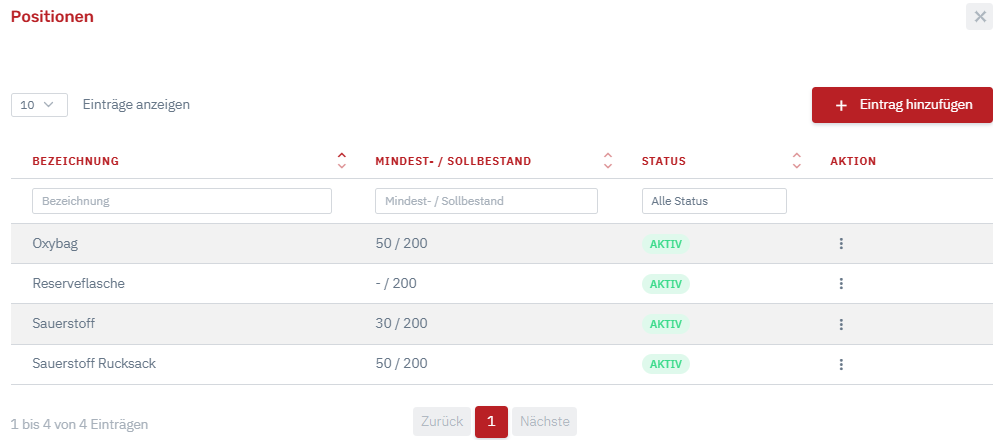Screen dimensions: 1004x440
Task: Sort the table by Bezeichnung column arrows
Action: [x=342, y=161]
